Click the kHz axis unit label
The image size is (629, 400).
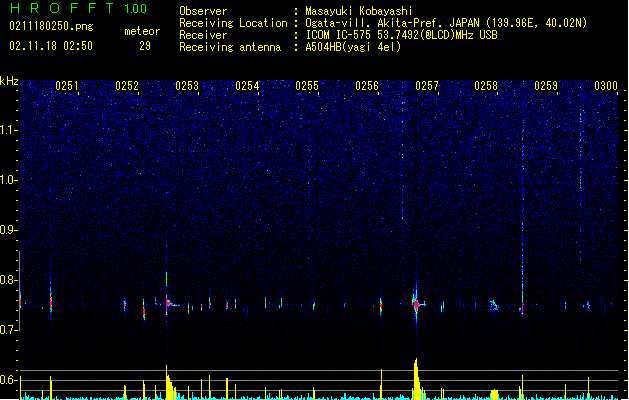click(x=9, y=81)
